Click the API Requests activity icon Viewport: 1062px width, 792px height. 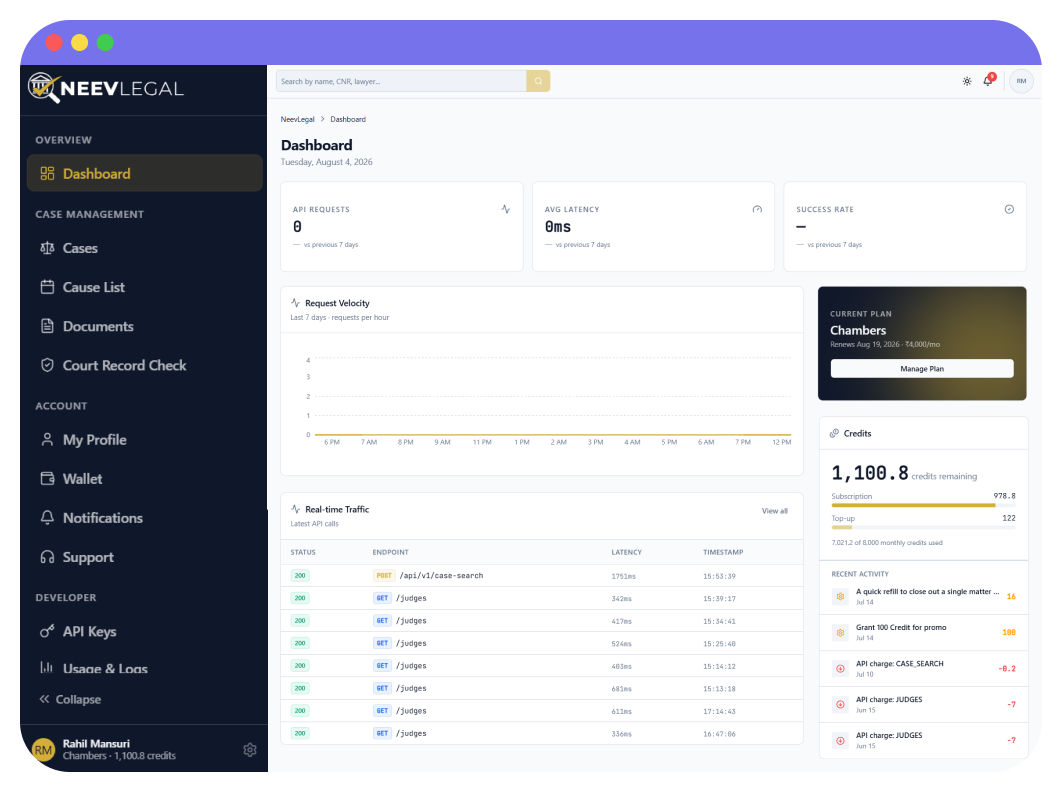coord(506,209)
